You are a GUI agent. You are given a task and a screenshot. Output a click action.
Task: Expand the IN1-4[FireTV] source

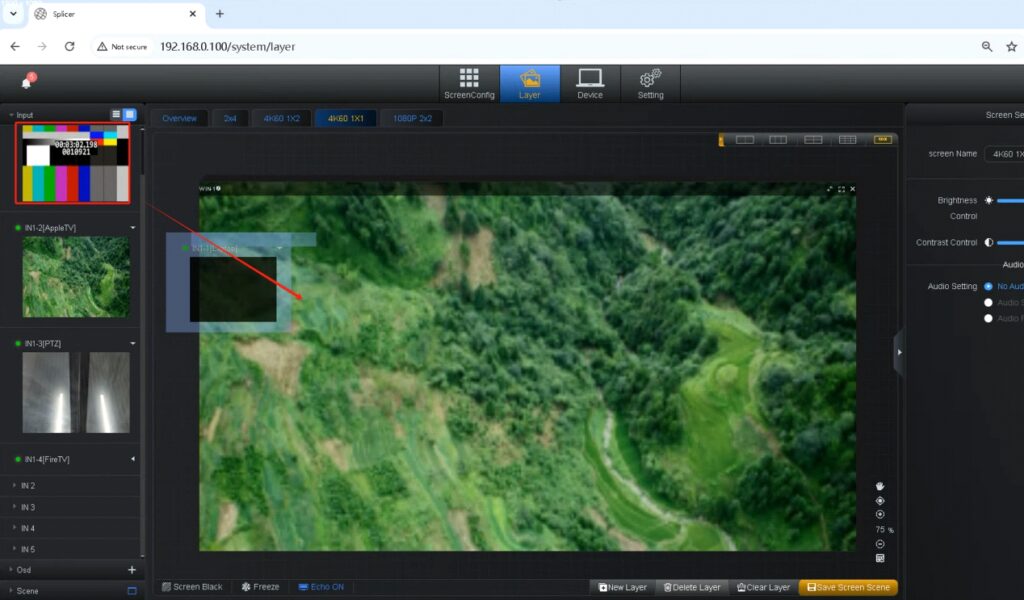[133, 459]
